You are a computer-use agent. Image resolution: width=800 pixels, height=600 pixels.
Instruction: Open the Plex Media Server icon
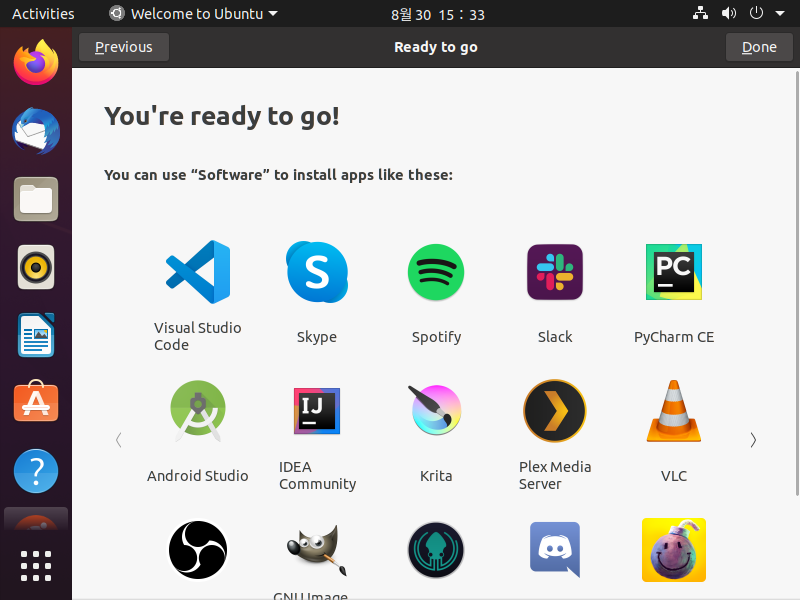tap(555, 411)
